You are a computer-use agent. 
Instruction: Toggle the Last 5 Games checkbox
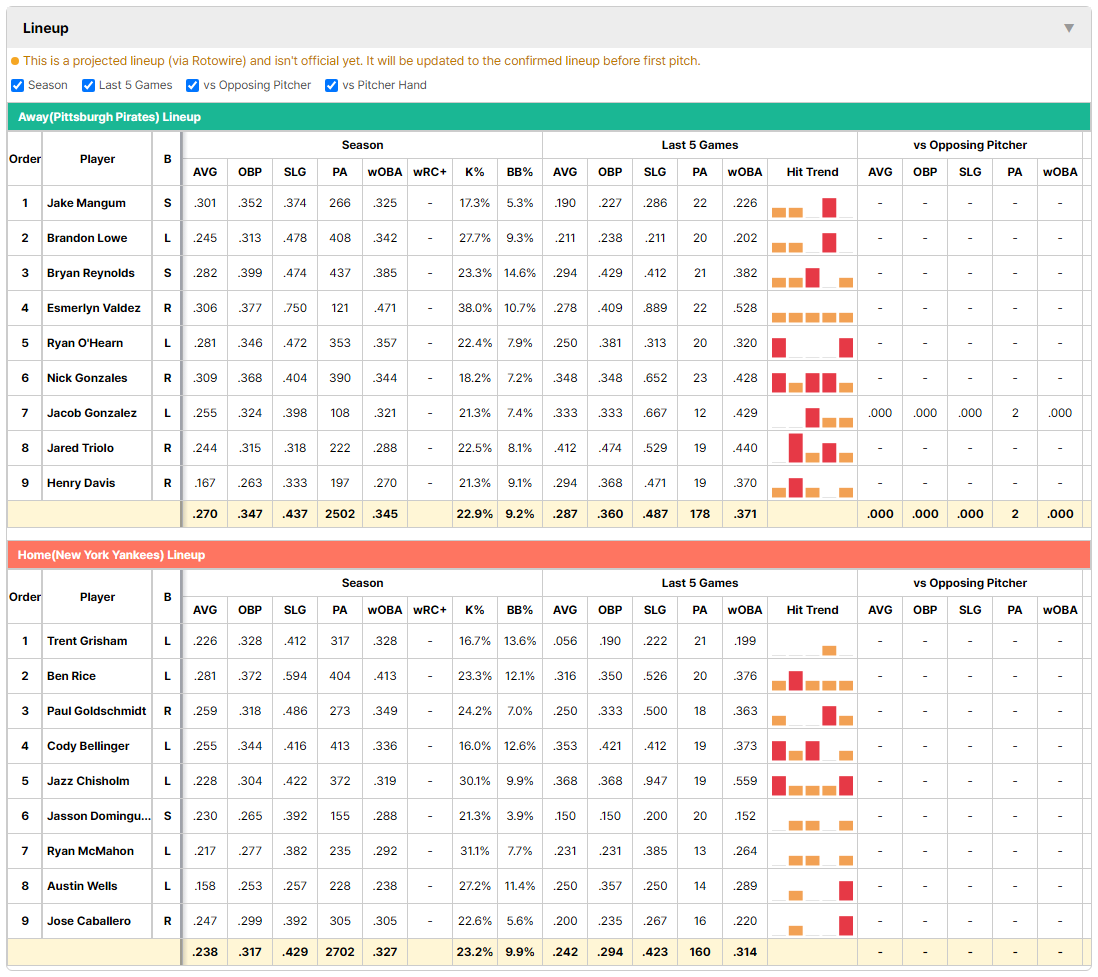tap(88, 85)
